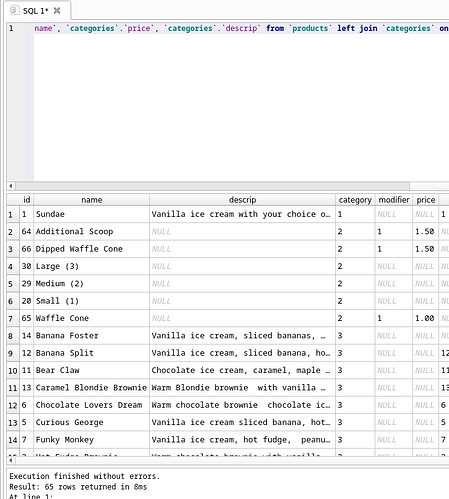The image size is (449, 499).
Task: Click the modifier column header
Action: 394,200
